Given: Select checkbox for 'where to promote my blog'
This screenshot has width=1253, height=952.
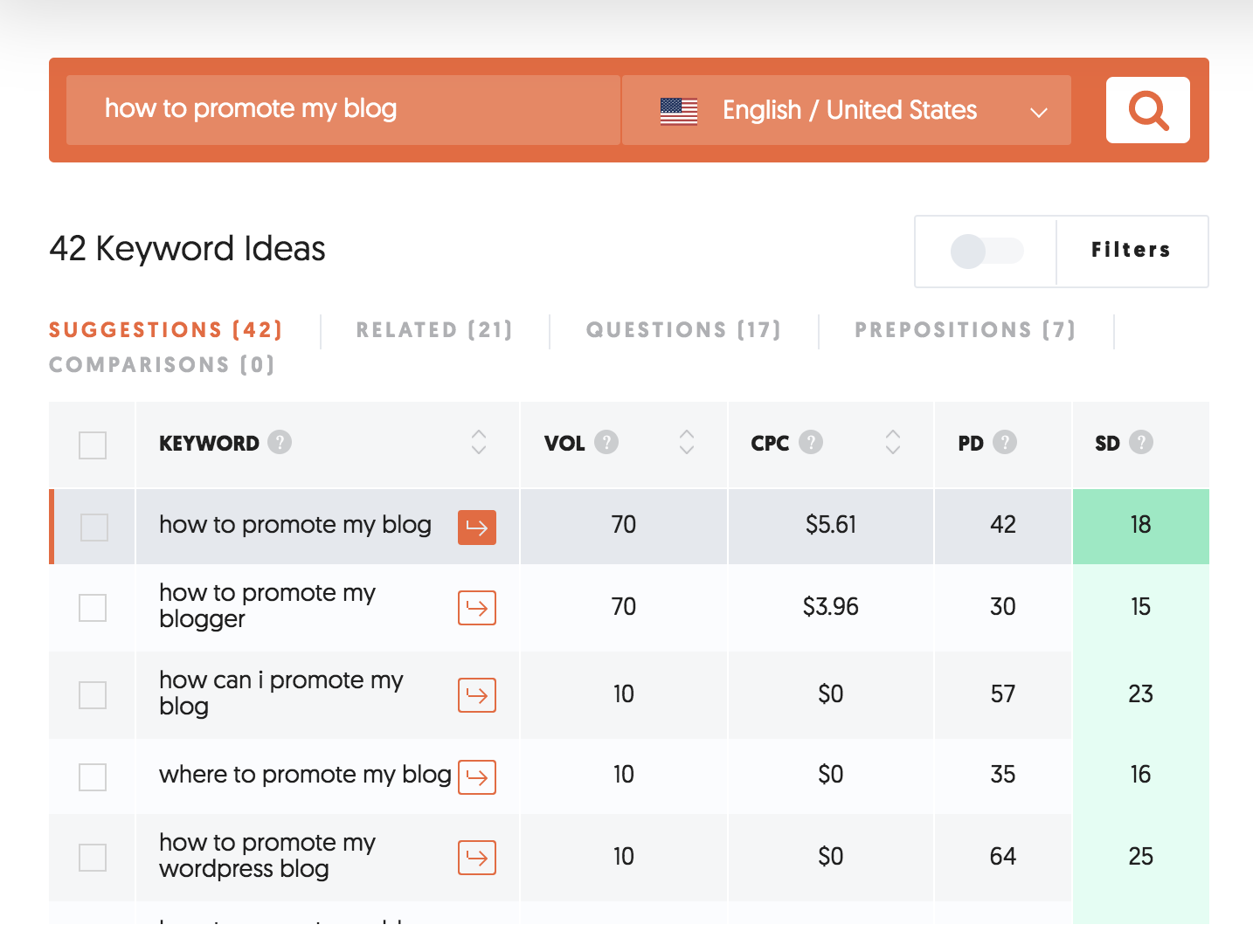Looking at the screenshot, I should (93, 776).
